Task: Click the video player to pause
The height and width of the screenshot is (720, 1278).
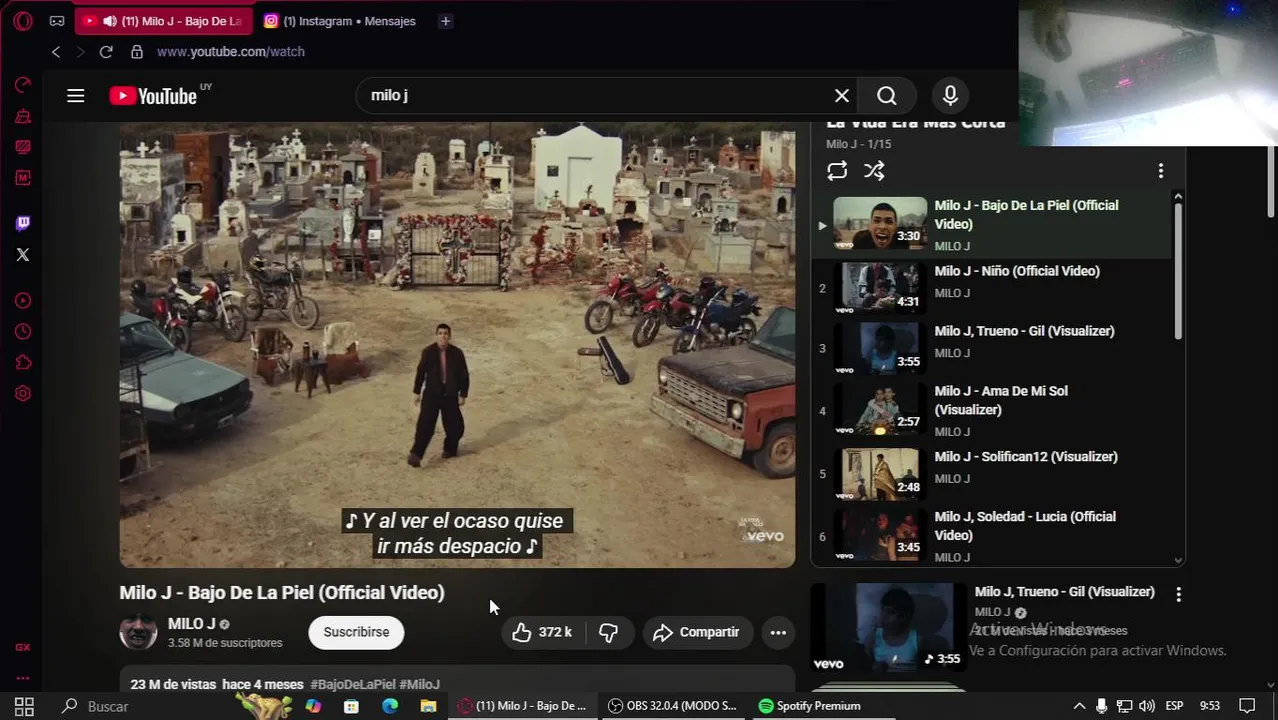Action: (457, 345)
